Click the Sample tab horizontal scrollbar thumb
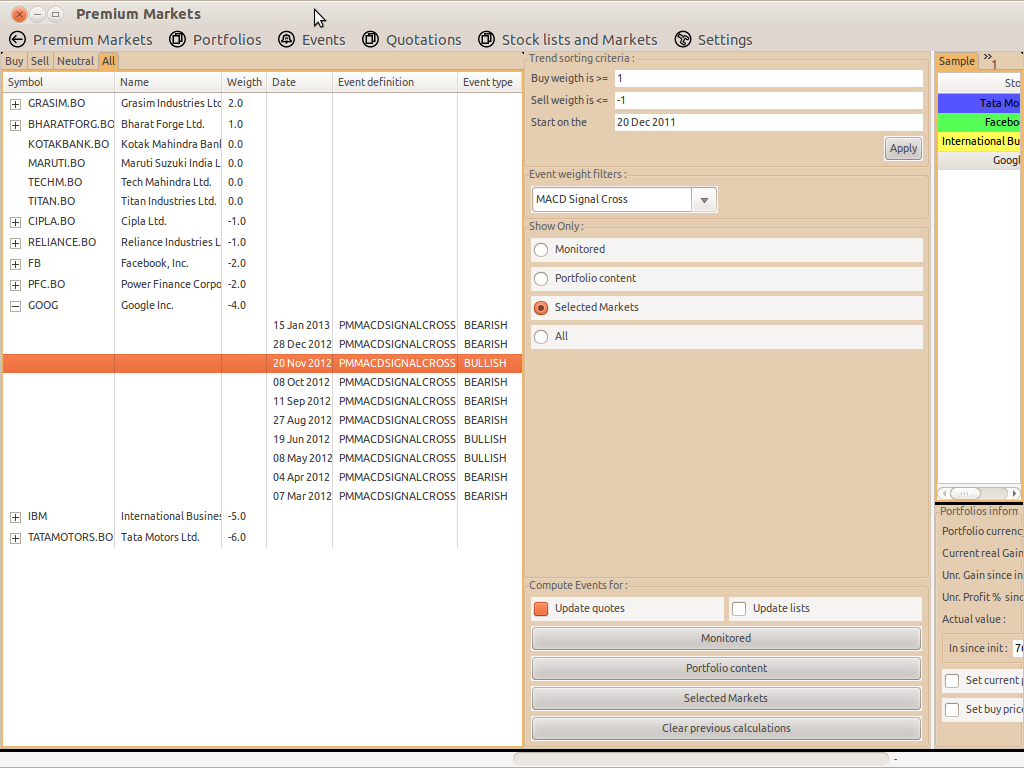Viewport: 1024px width, 768px height. (965, 493)
